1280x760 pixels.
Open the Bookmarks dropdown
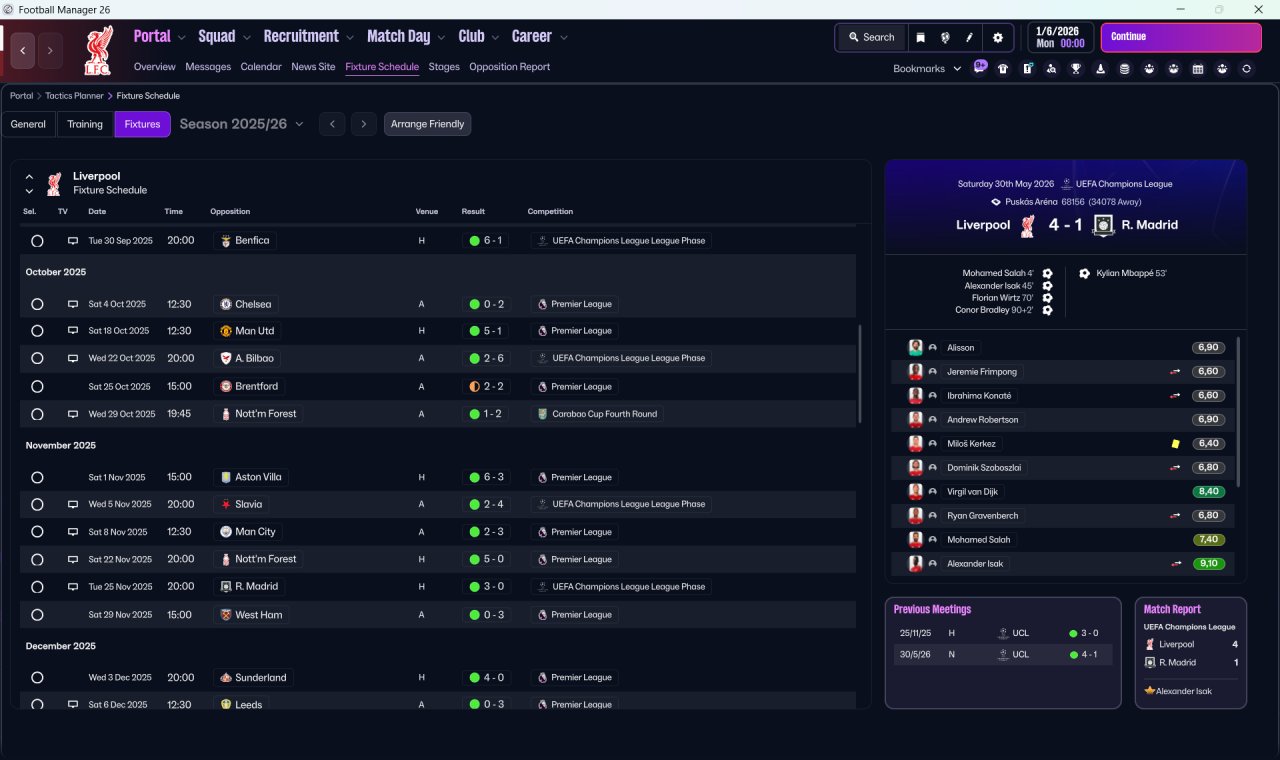point(927,69)
